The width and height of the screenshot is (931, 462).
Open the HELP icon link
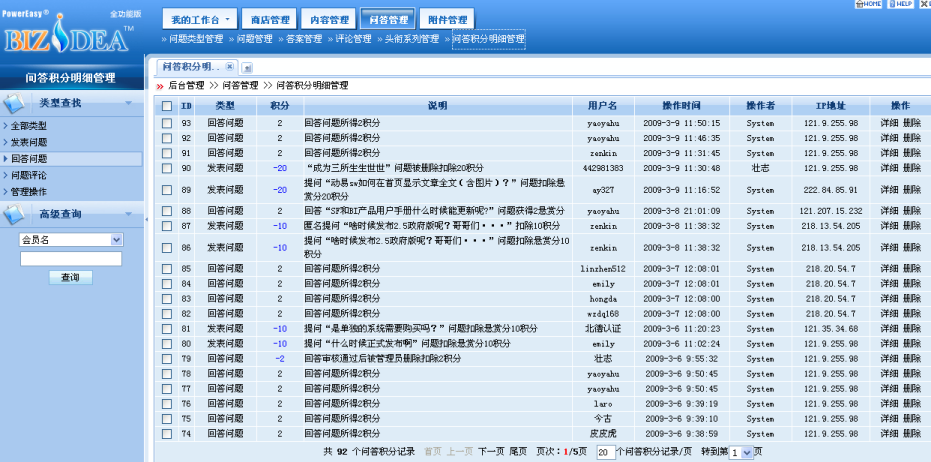tap(900, 5)
